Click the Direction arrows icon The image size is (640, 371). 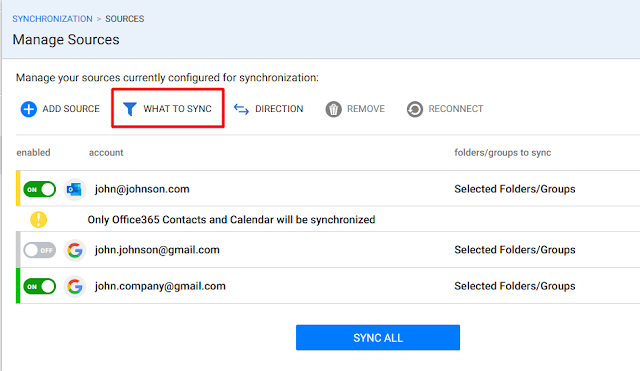click(x=241, y=109)
